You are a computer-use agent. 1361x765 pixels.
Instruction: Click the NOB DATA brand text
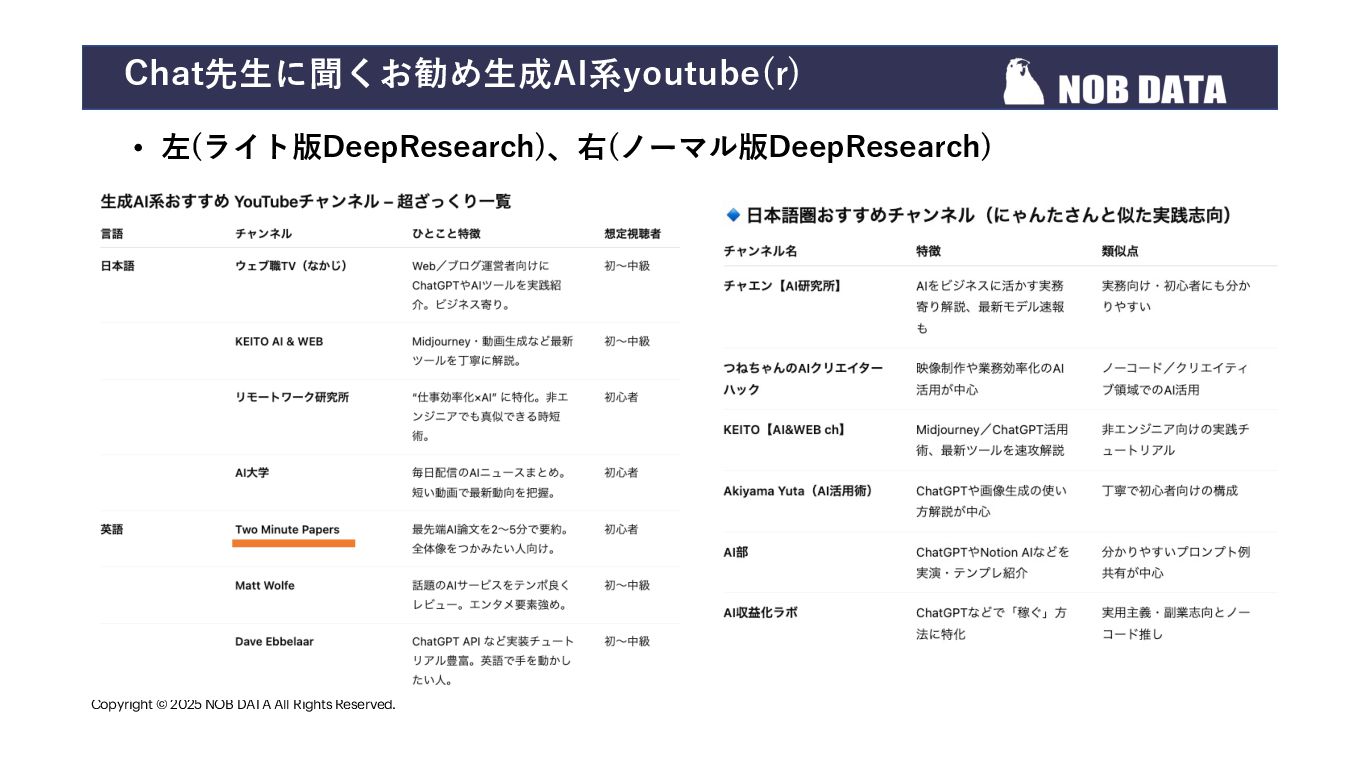tap(1142, 90)
